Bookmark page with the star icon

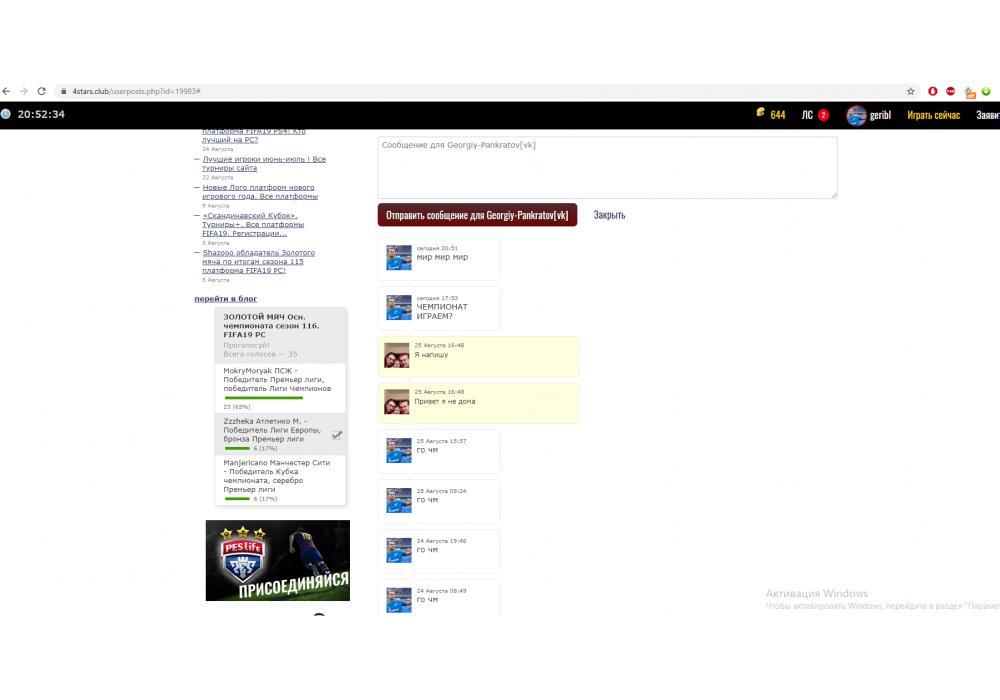point(911,91)
